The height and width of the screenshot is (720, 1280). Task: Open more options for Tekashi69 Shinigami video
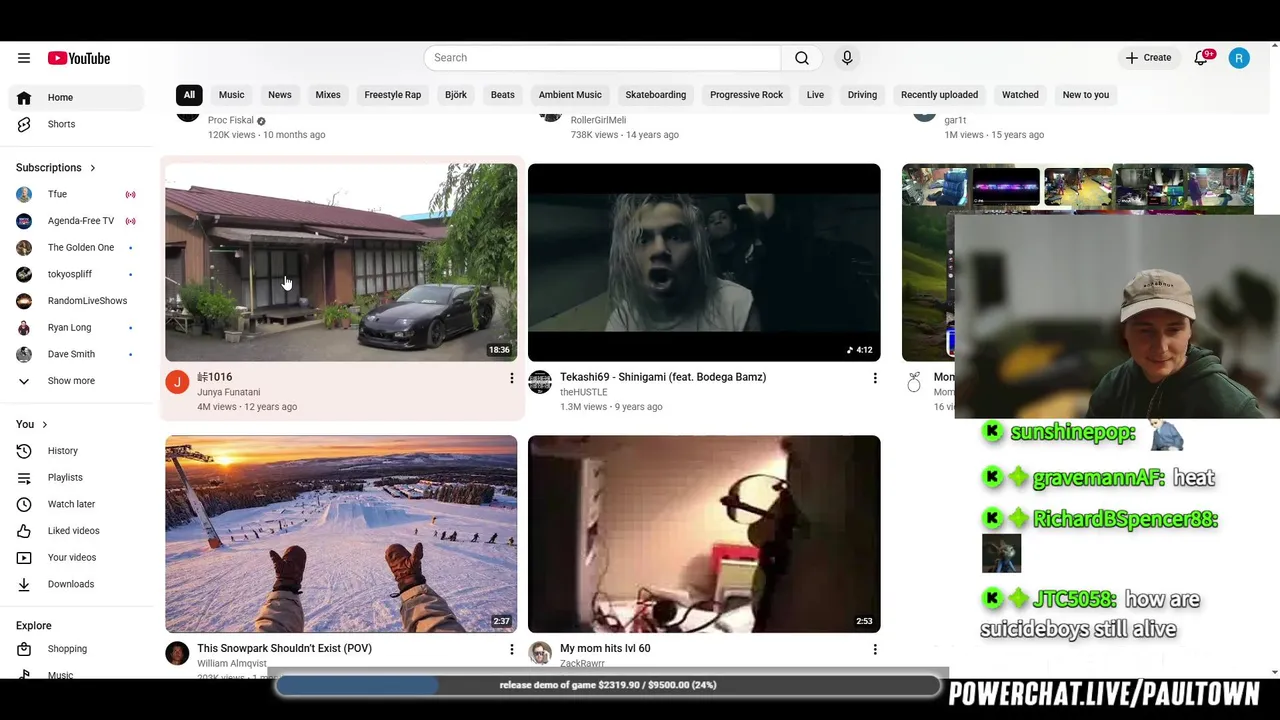[x=875, y=378]
